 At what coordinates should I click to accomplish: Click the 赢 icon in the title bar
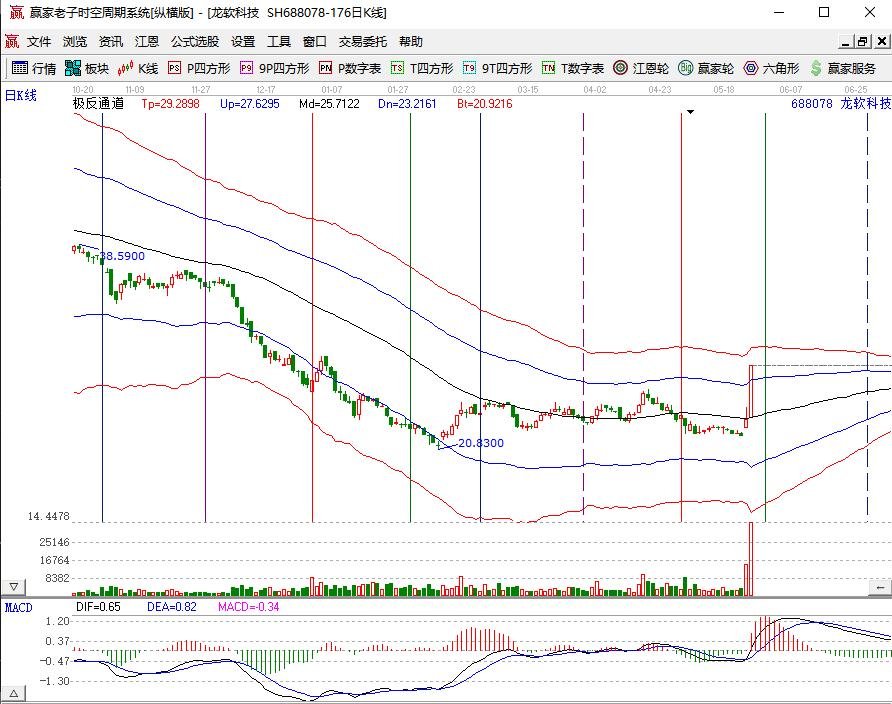click(16, 12)
